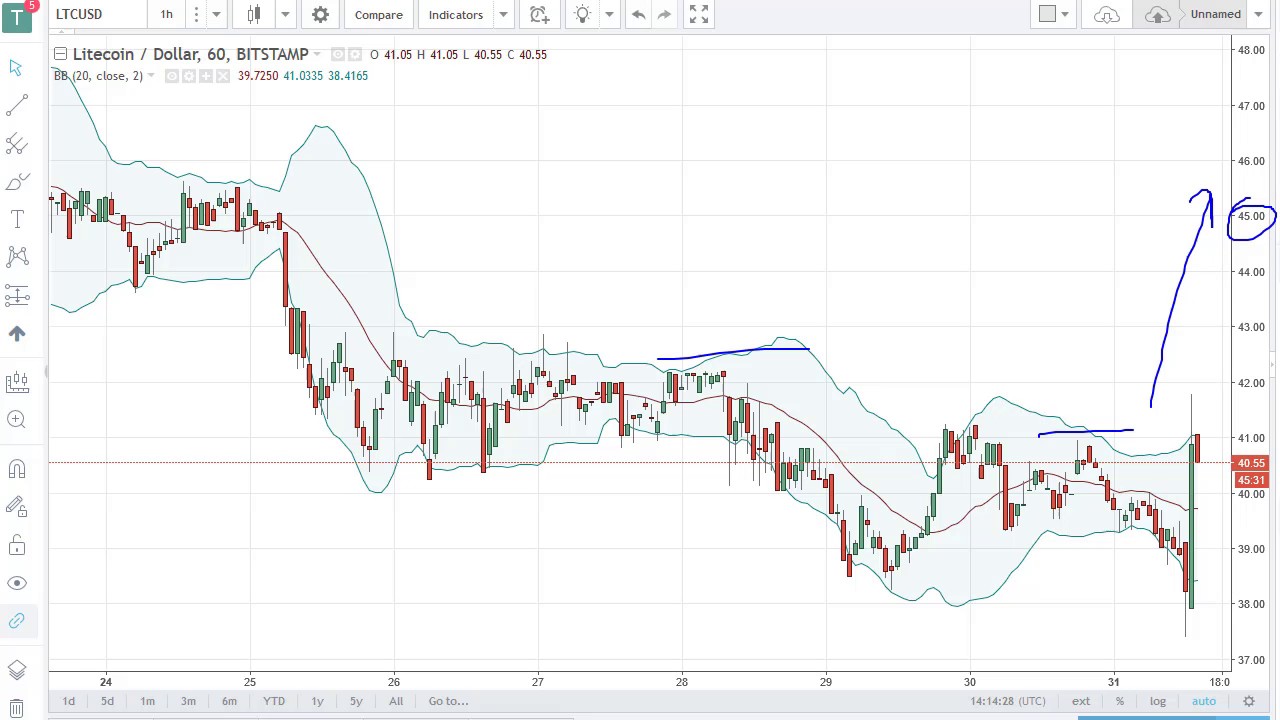Select the 1d date range tab
1280x720 pixels.
coord(69,701)
